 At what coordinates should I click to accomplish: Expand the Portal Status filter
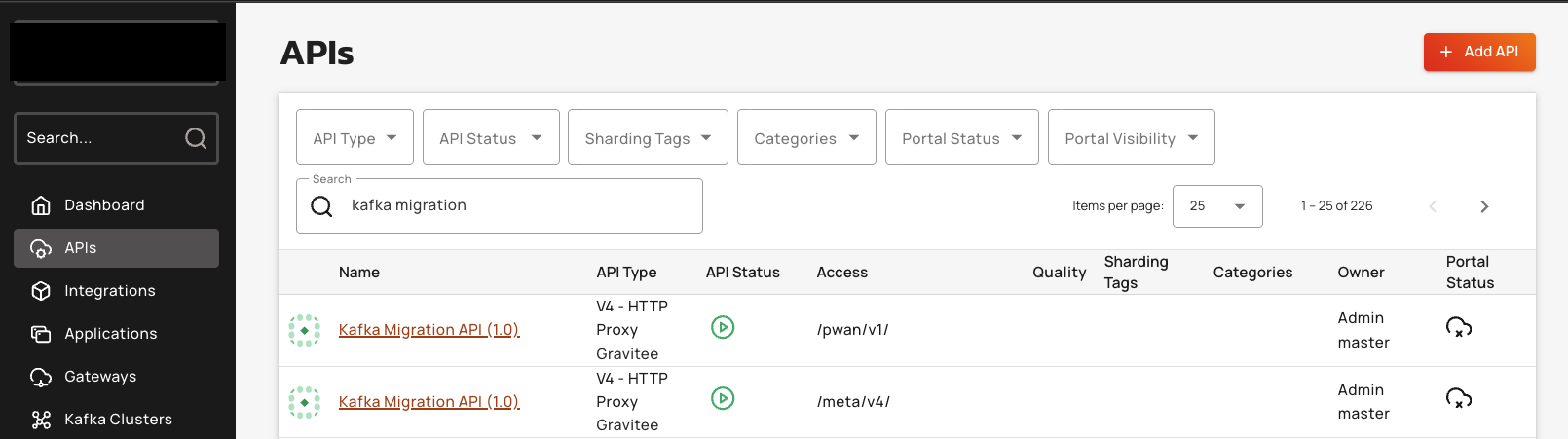click(961, 137)
